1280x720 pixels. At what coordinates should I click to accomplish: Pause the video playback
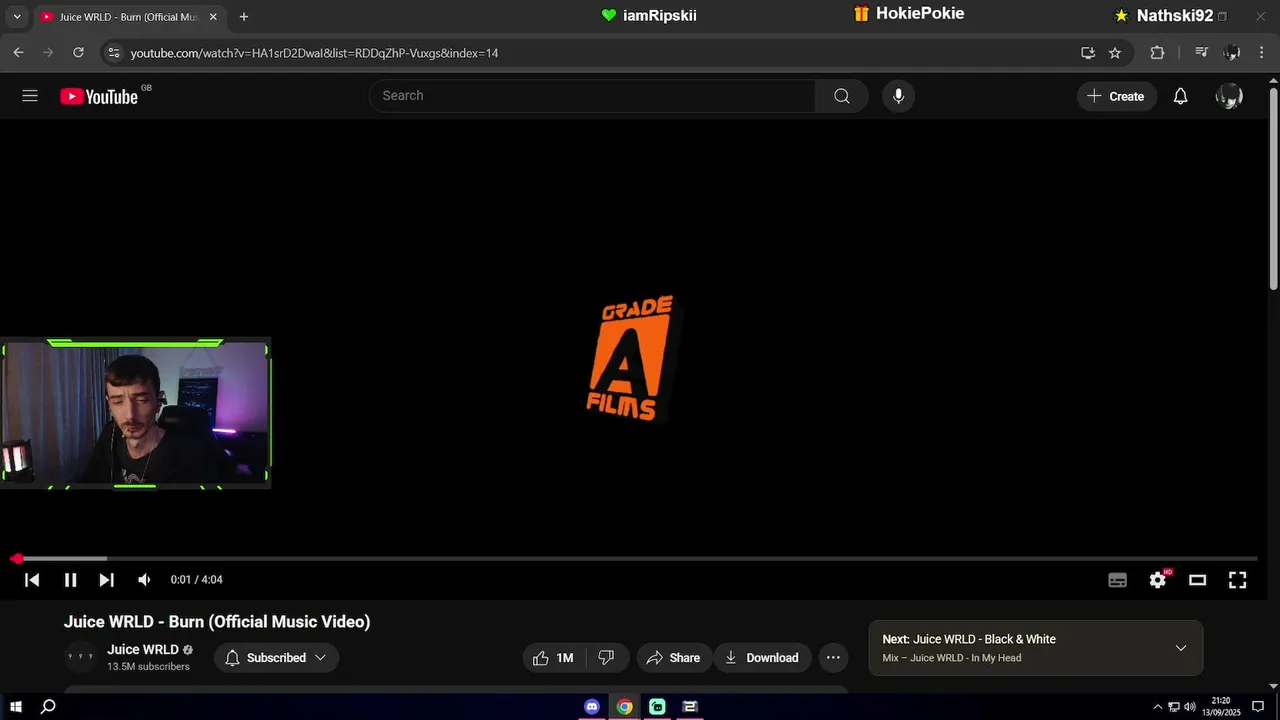tap(70, 580)
